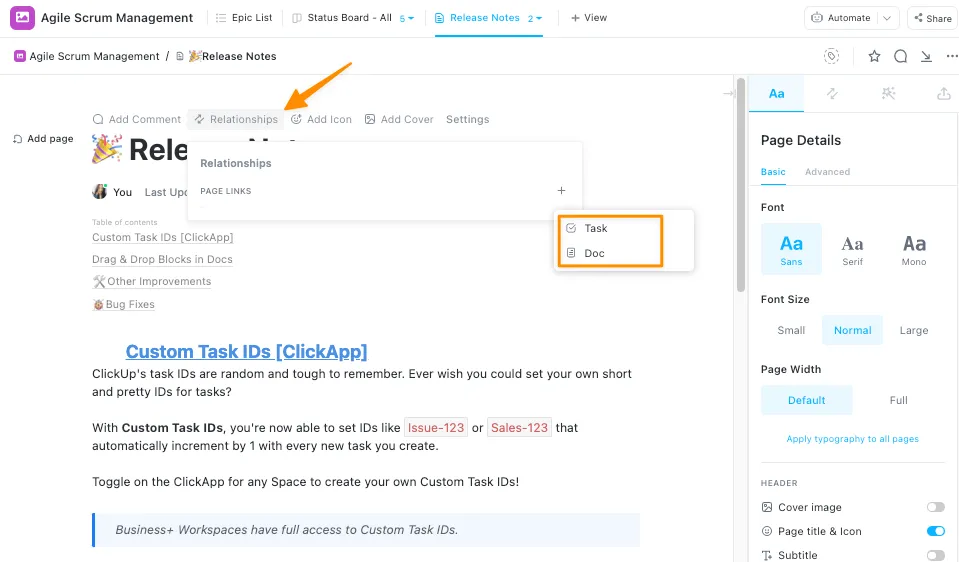Jump to Bug Fixes contents link
The height and width of the screenshot is (562, 959).
123,304
